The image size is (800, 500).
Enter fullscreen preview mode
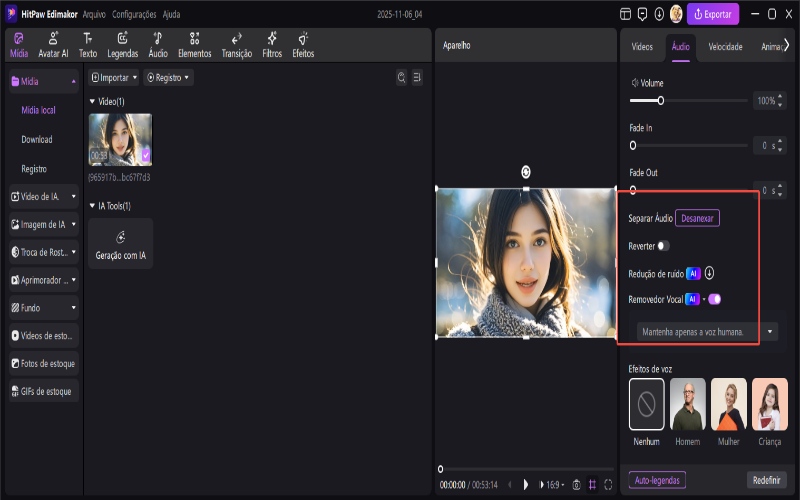coord(608,485)
